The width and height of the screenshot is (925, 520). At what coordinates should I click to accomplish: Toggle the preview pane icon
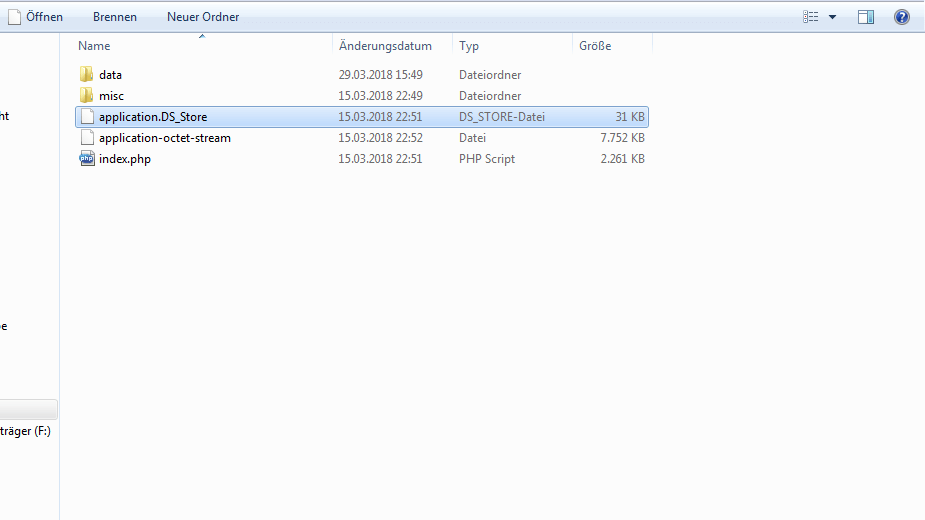coord(866,17)
